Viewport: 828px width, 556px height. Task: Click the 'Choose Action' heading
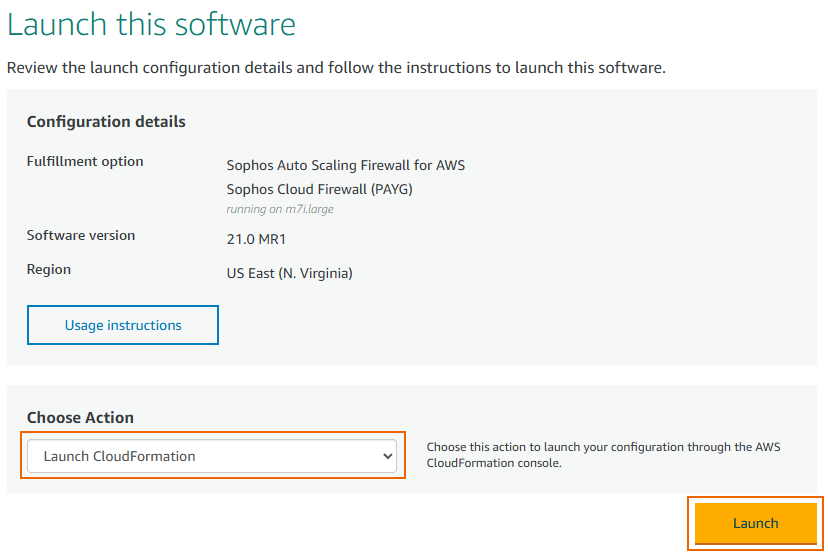pyautogui.click(x=80, y=418)
